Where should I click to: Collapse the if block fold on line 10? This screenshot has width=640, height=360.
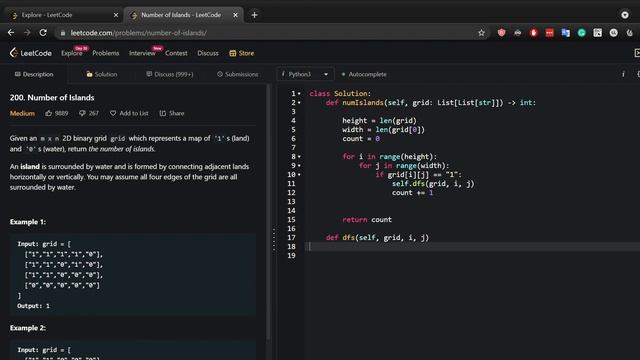pyautogui.click(x=299, y=175)
